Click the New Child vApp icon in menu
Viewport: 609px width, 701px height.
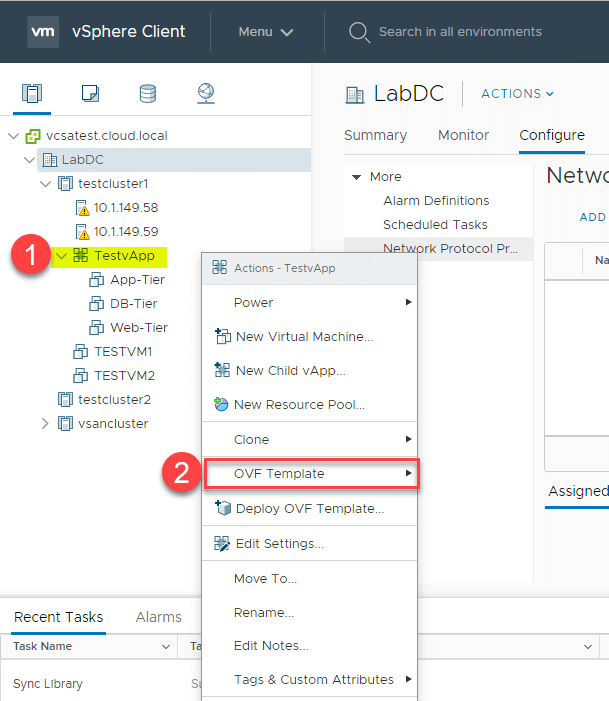(x=222, y=370)
